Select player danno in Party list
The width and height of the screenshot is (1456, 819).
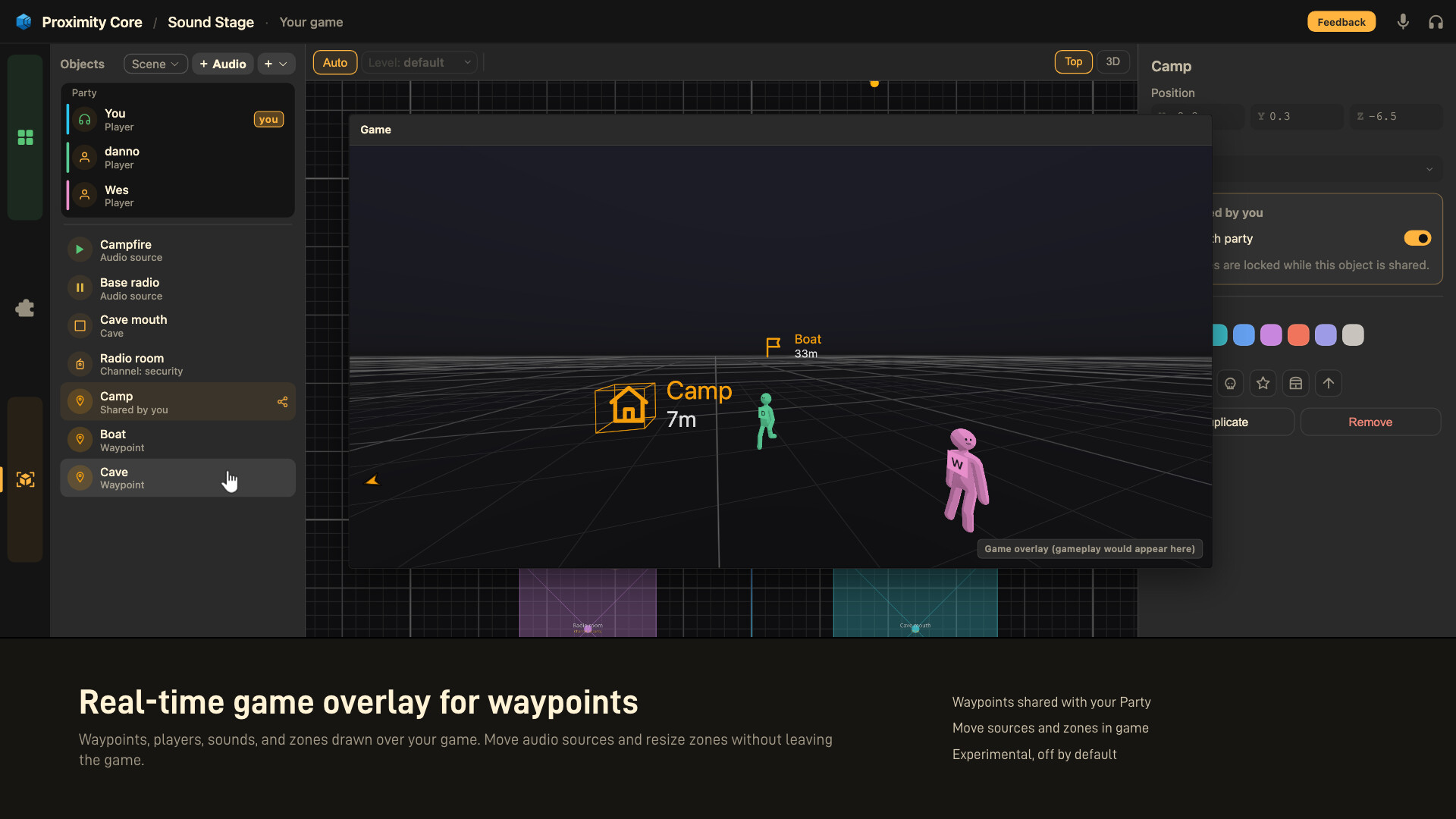[177, 158]
